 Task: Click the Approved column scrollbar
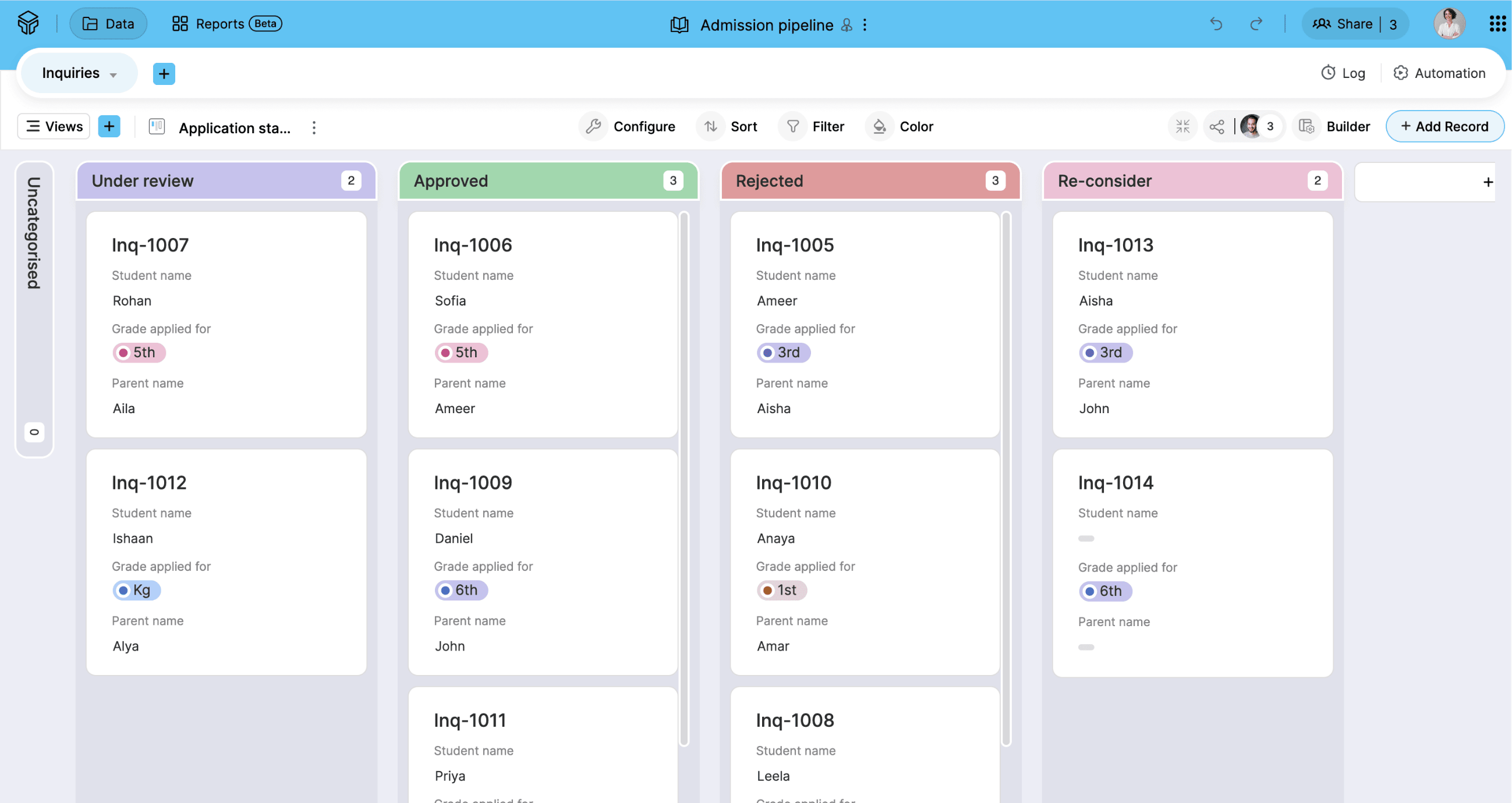pyautogui.click(x=684, y=479)
